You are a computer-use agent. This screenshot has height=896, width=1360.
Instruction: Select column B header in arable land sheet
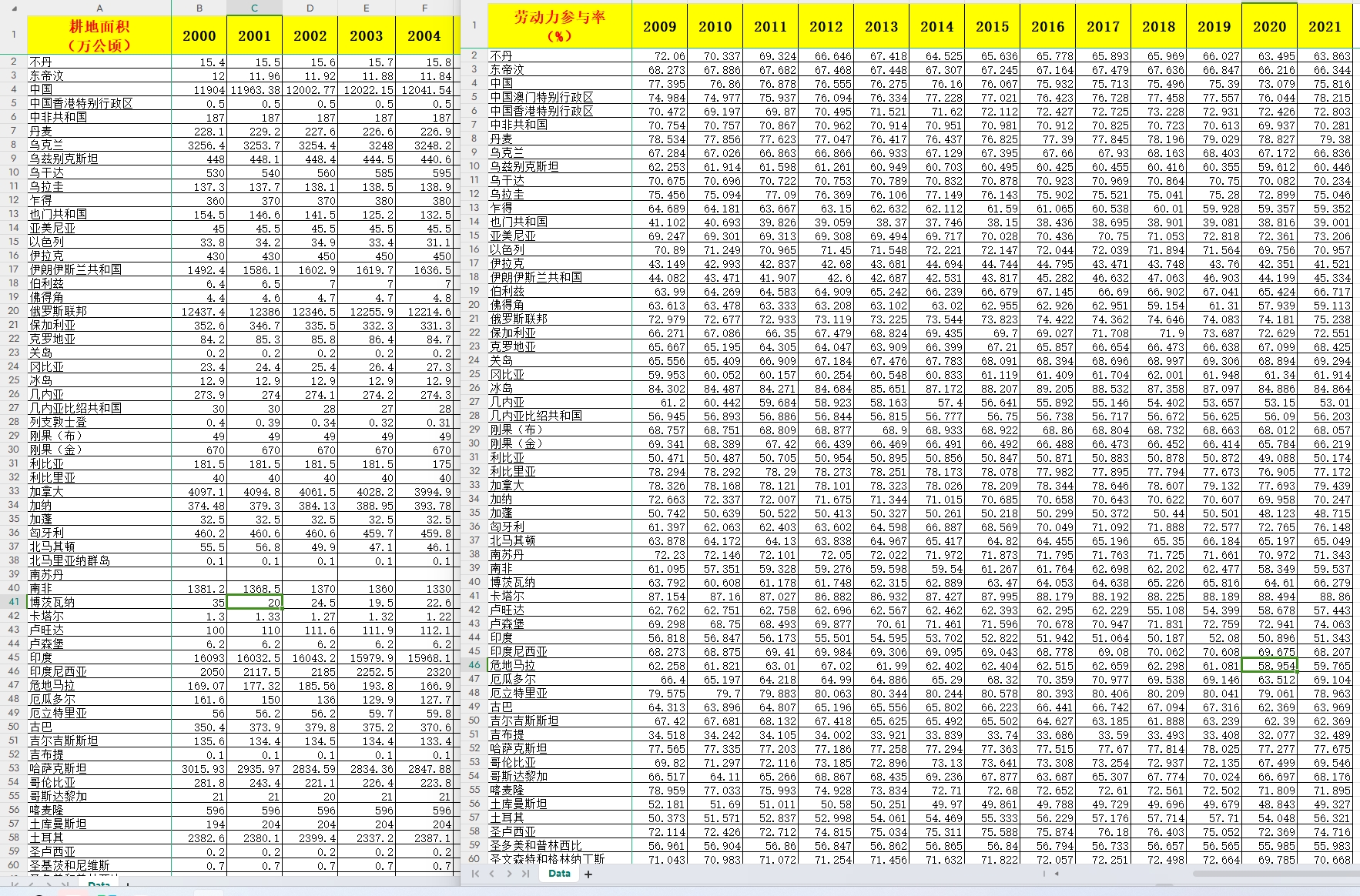pyautogui.click(x=199, y=8)
